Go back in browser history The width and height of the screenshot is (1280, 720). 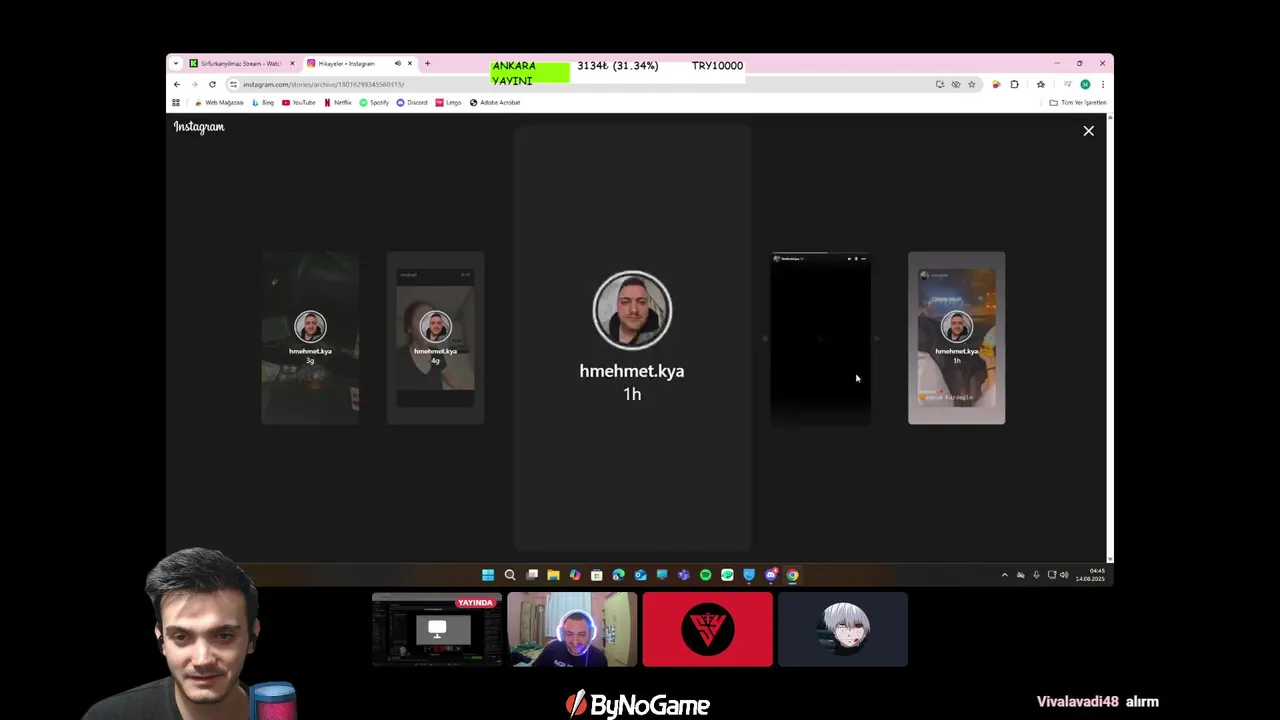coord(177,84)
